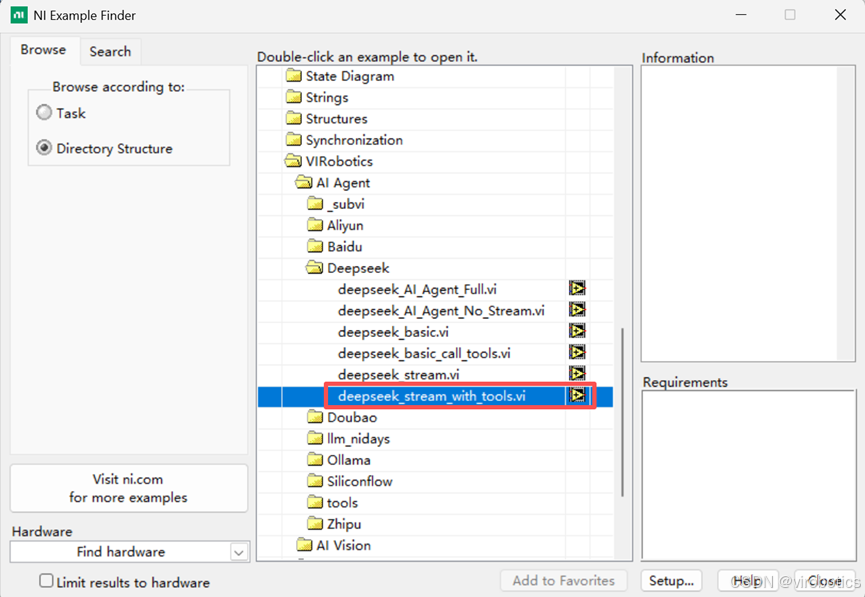Click the Help button
Viewport: 865px width, 597px height.
tap(747, 580)
